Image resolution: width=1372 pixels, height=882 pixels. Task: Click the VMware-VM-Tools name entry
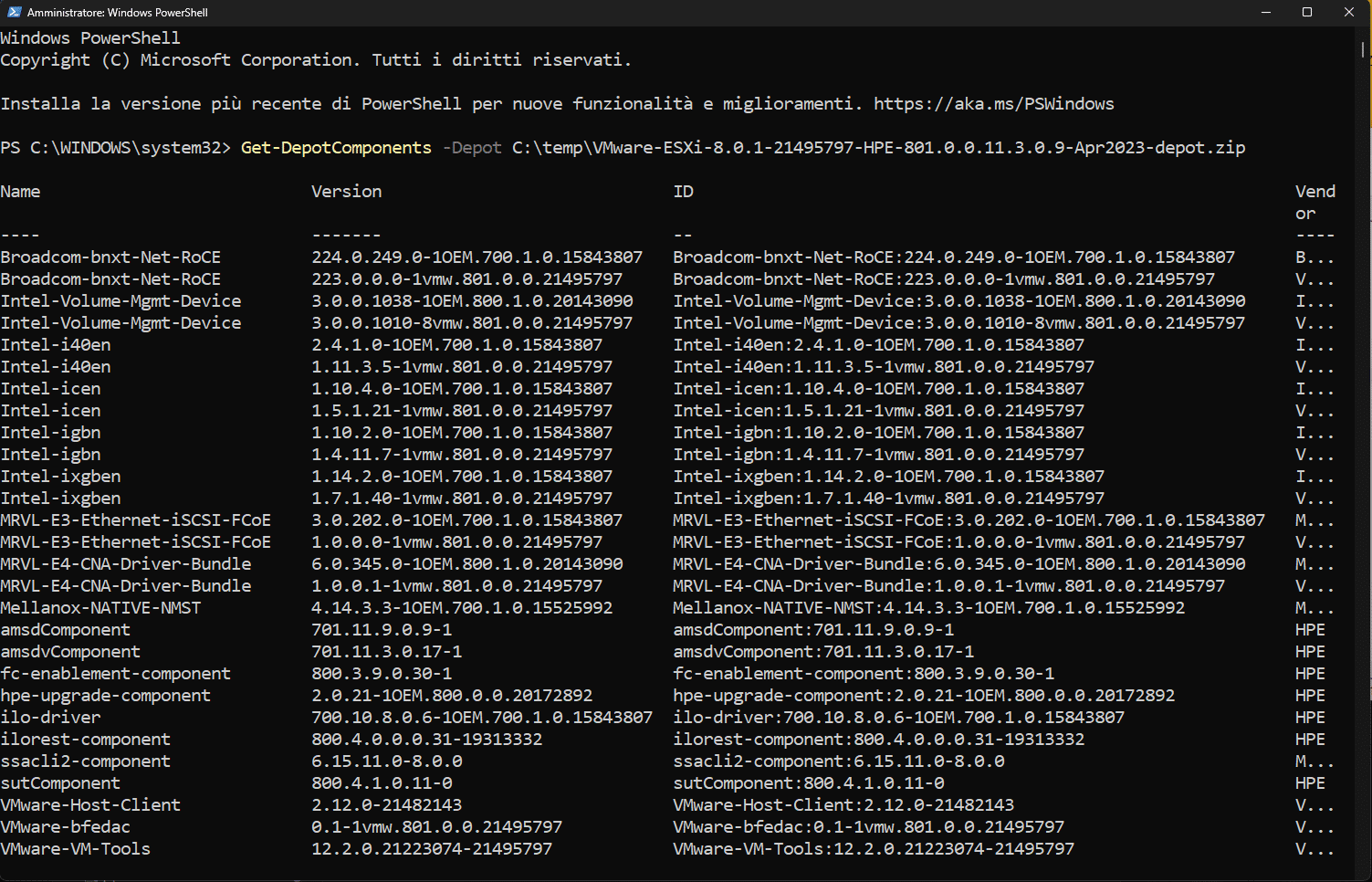[75, 849]
